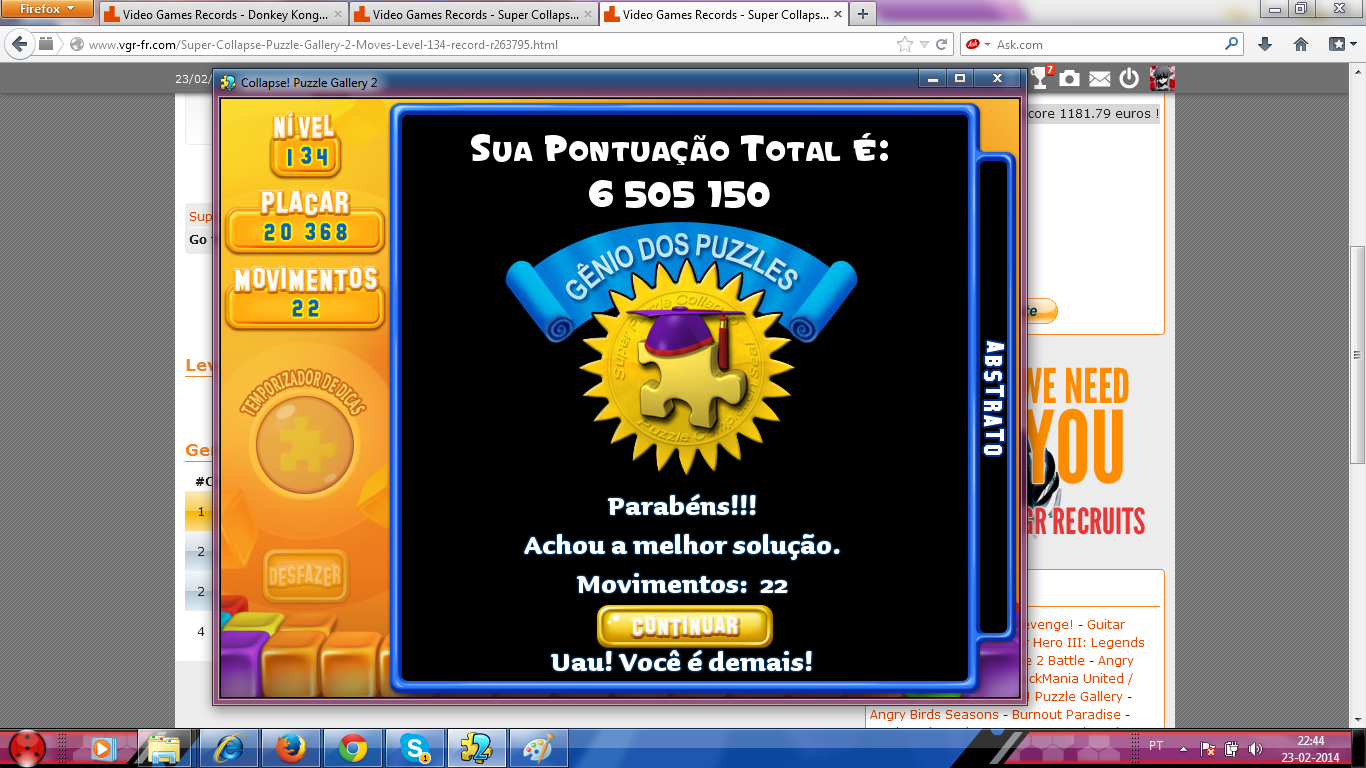This screenshot has width=1366, height=768.
Task: Open the Firefox menu dropdown
Action: pos(47,9)
